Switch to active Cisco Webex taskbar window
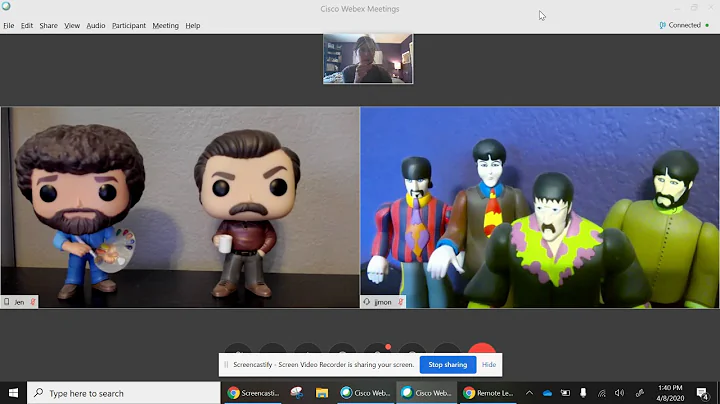The height and width of the screenshot is (404, 720). (x=426, y=393)
